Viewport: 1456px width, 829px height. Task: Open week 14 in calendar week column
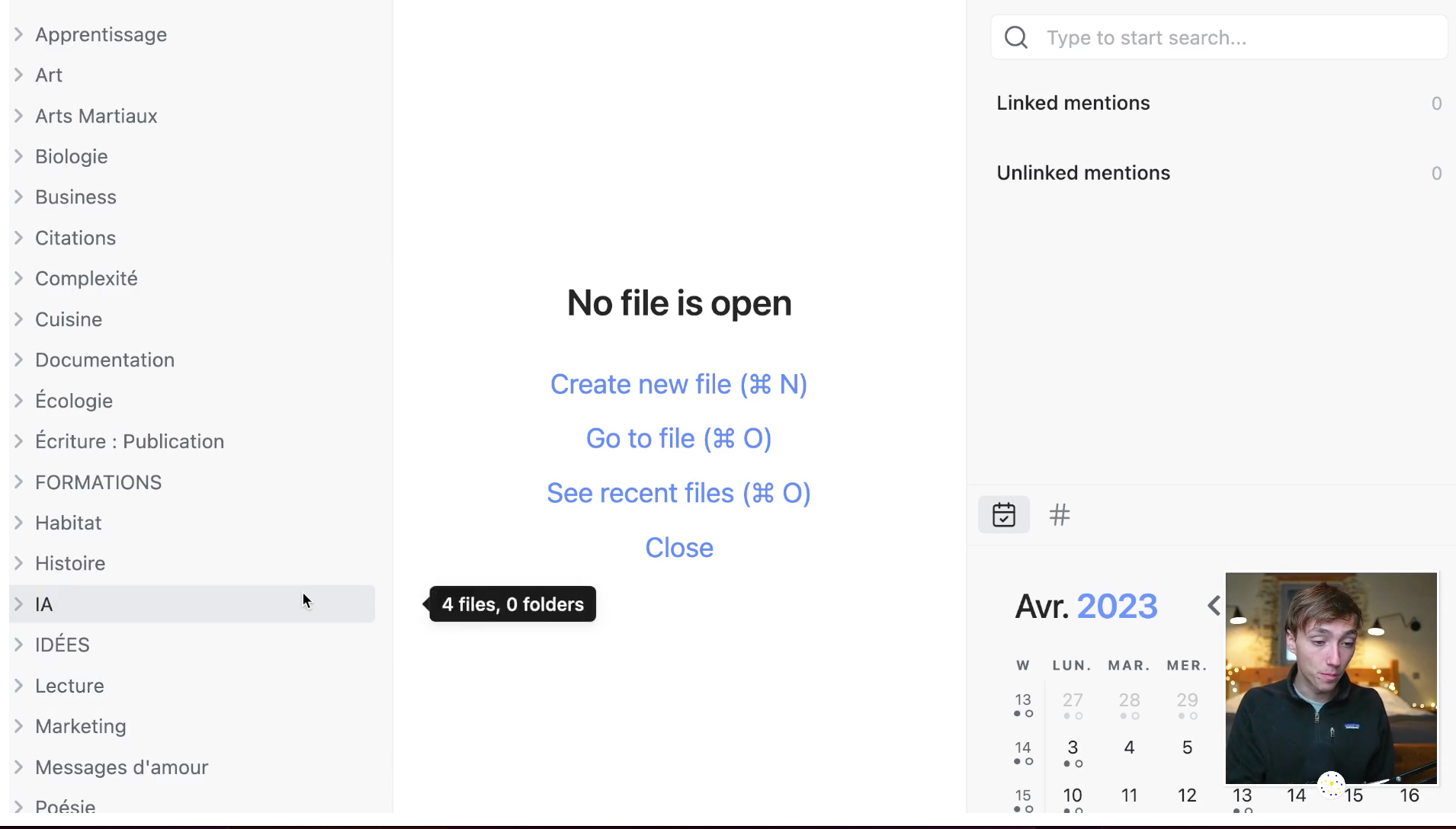[1023, 747]
